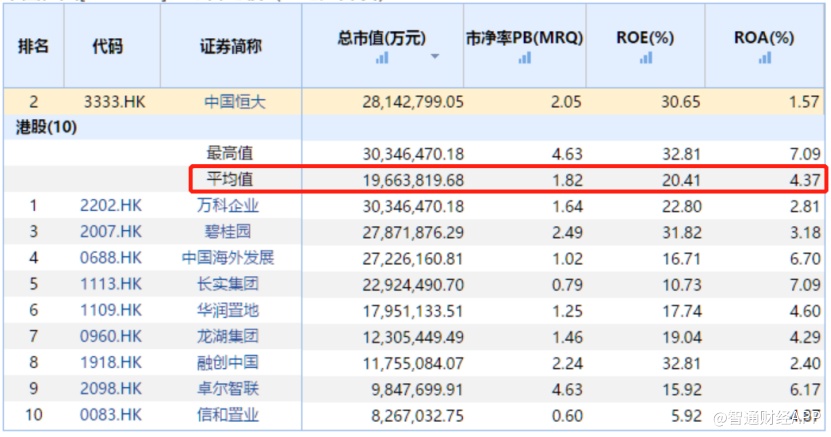
Task: Open stock link 融创中国
Action: (x=228, y=362)
